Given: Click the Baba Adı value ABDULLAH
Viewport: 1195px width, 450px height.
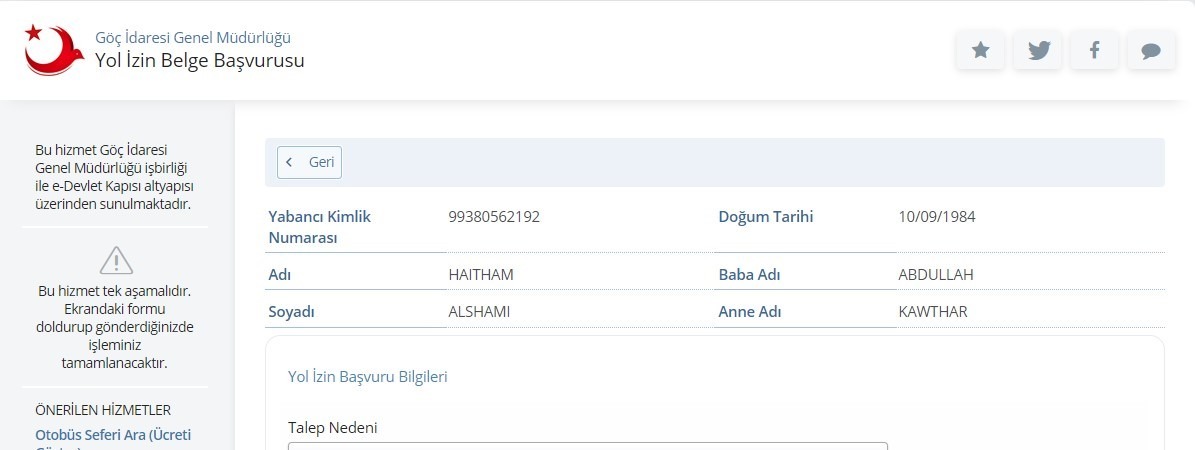Looking at the screenshot, I should pos(936,274).
